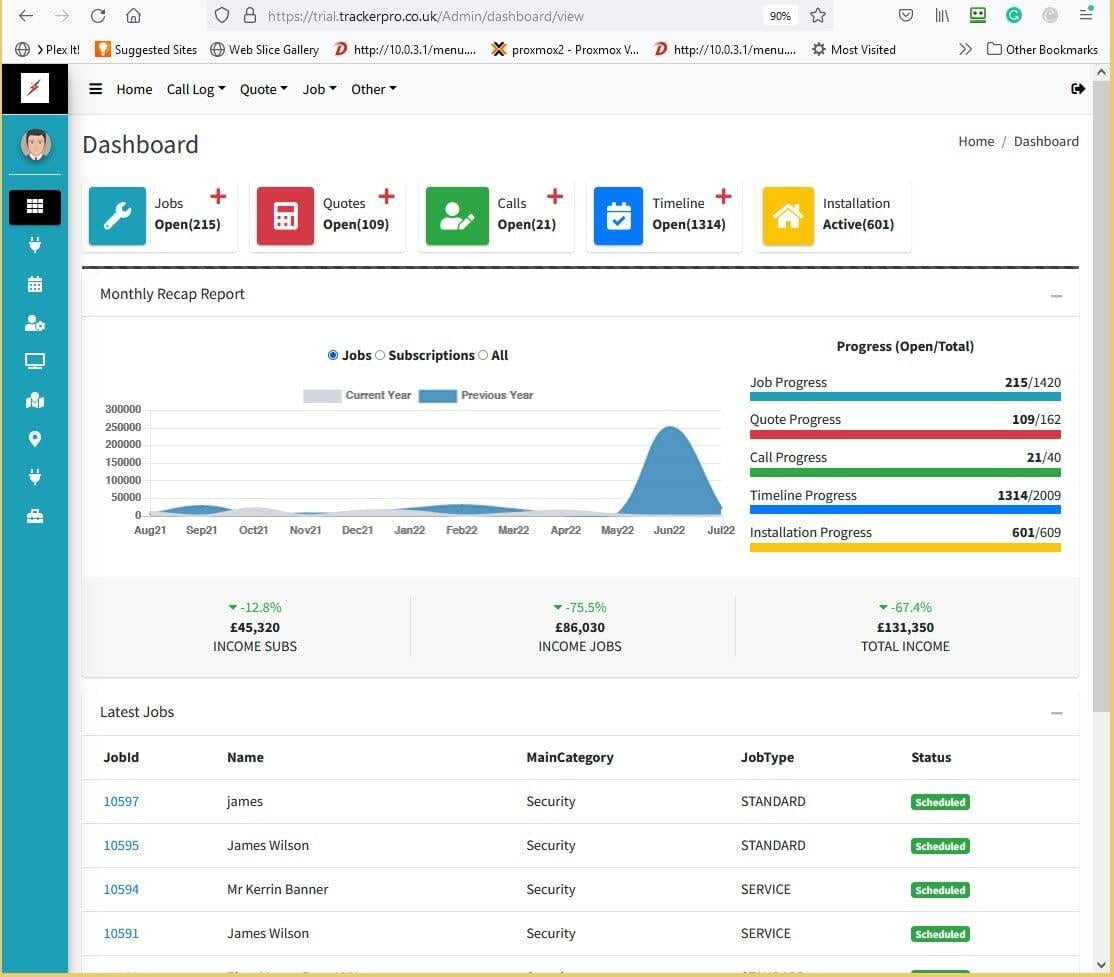This screenshot has height=977, width=1114.
Task: Toggle the hamburger menu icon
Action: [96, 89]
